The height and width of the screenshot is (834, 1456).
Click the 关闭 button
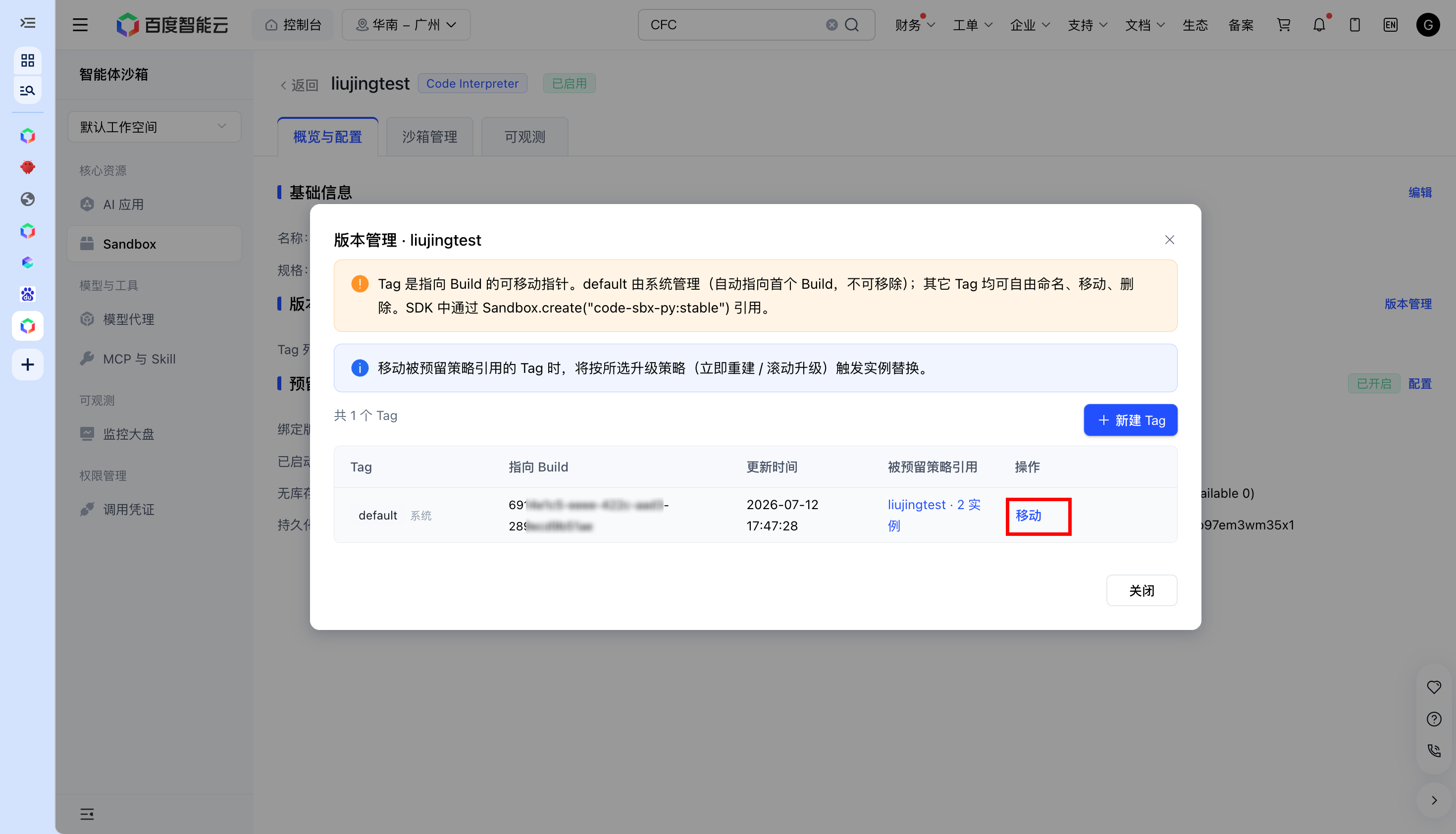pyautogui.click(x=1141, y=590)
